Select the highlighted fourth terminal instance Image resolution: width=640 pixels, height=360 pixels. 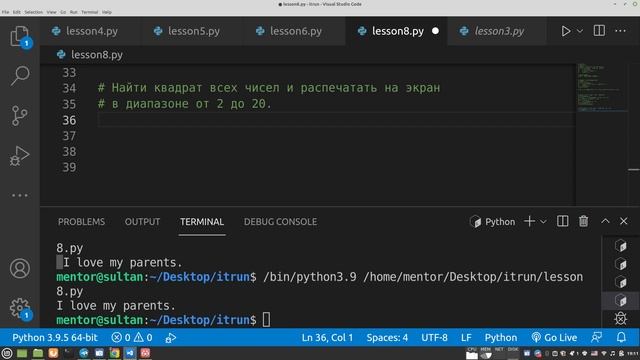pyautogui.click(x=621, y=300)
